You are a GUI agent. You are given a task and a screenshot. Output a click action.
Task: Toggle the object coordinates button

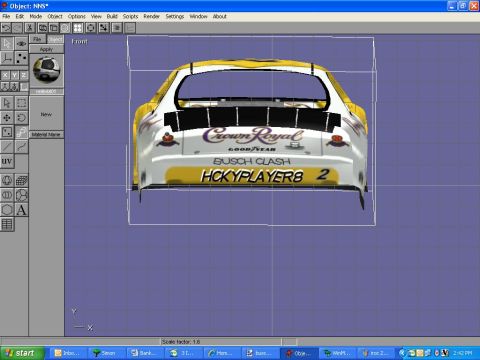pyautogui.click(x=14, y=87)
